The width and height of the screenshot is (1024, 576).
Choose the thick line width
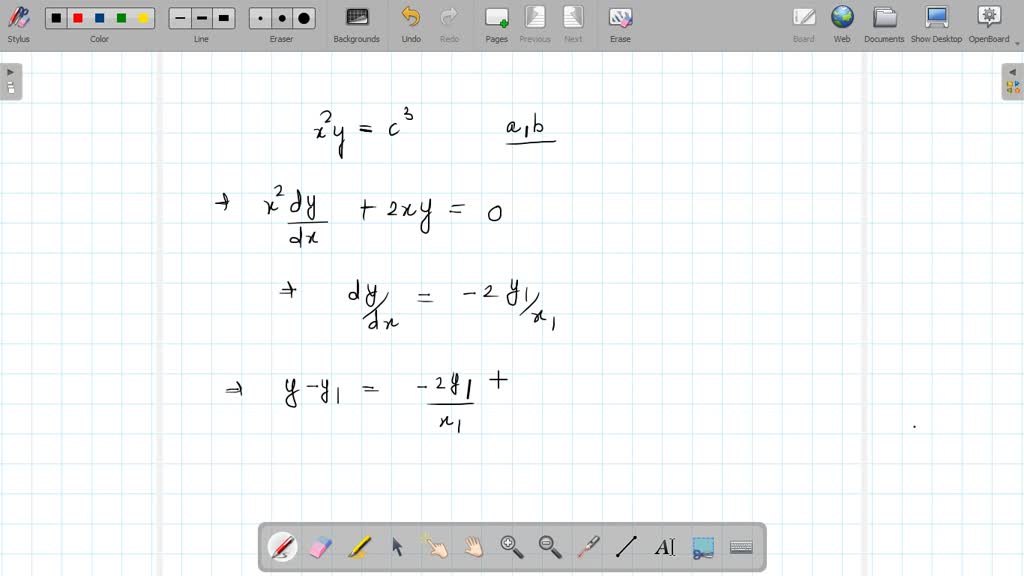point(223,18)
